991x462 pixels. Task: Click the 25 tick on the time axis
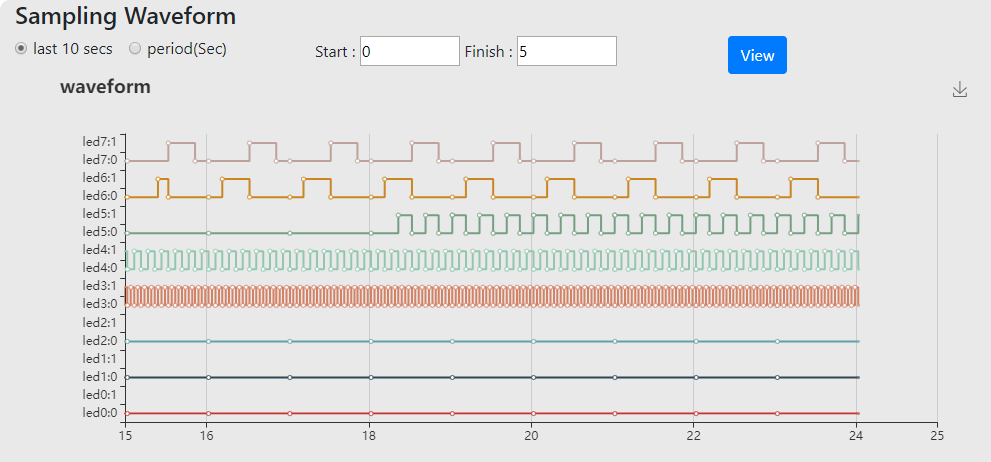coord(937,436)
